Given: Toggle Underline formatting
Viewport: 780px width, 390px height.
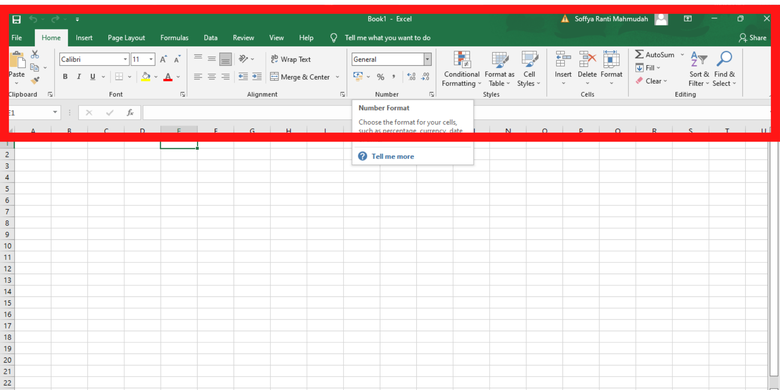Looking at the screenshot, I should point(92,77).
